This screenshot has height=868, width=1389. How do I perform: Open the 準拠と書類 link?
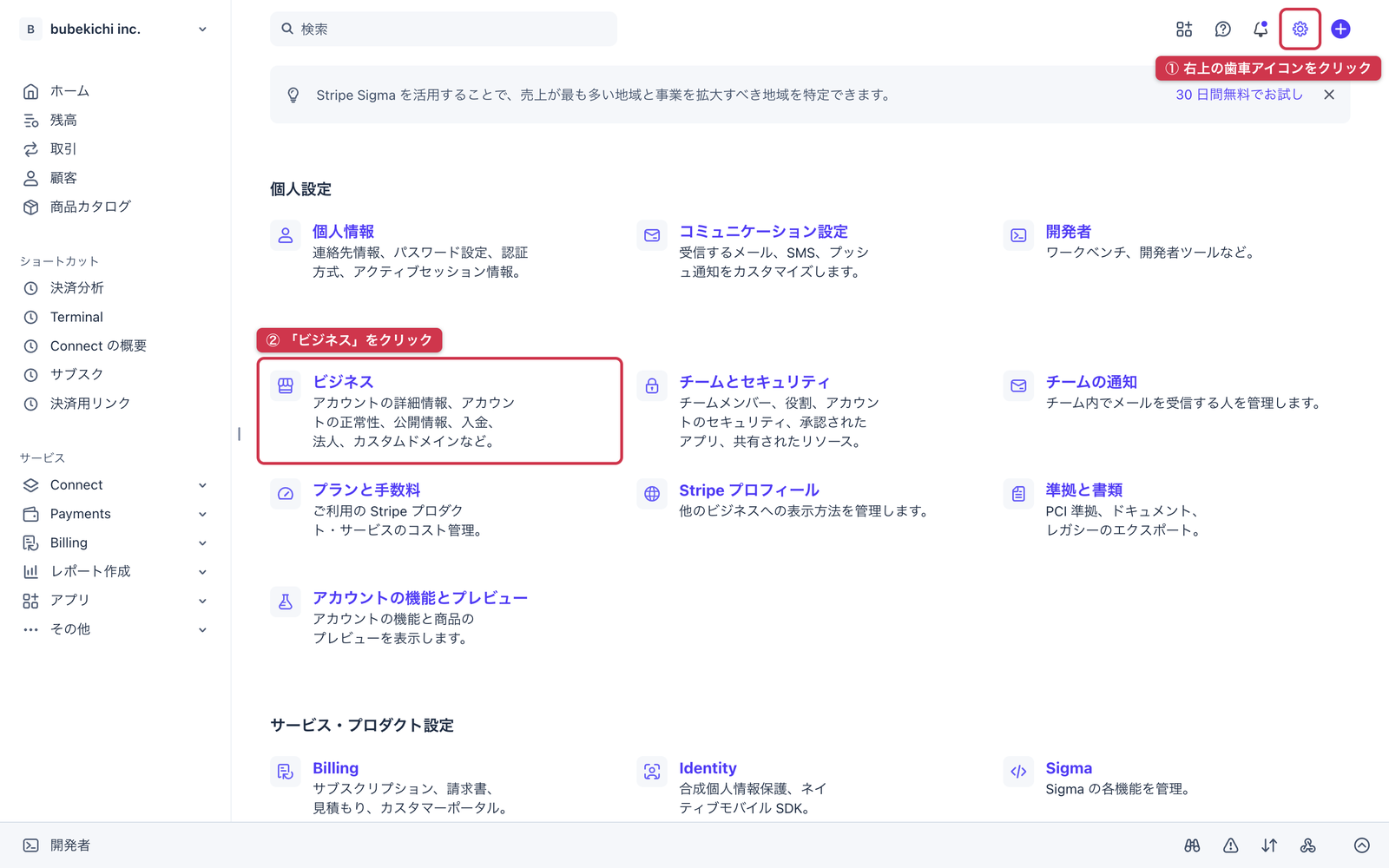coord(1084,490)
